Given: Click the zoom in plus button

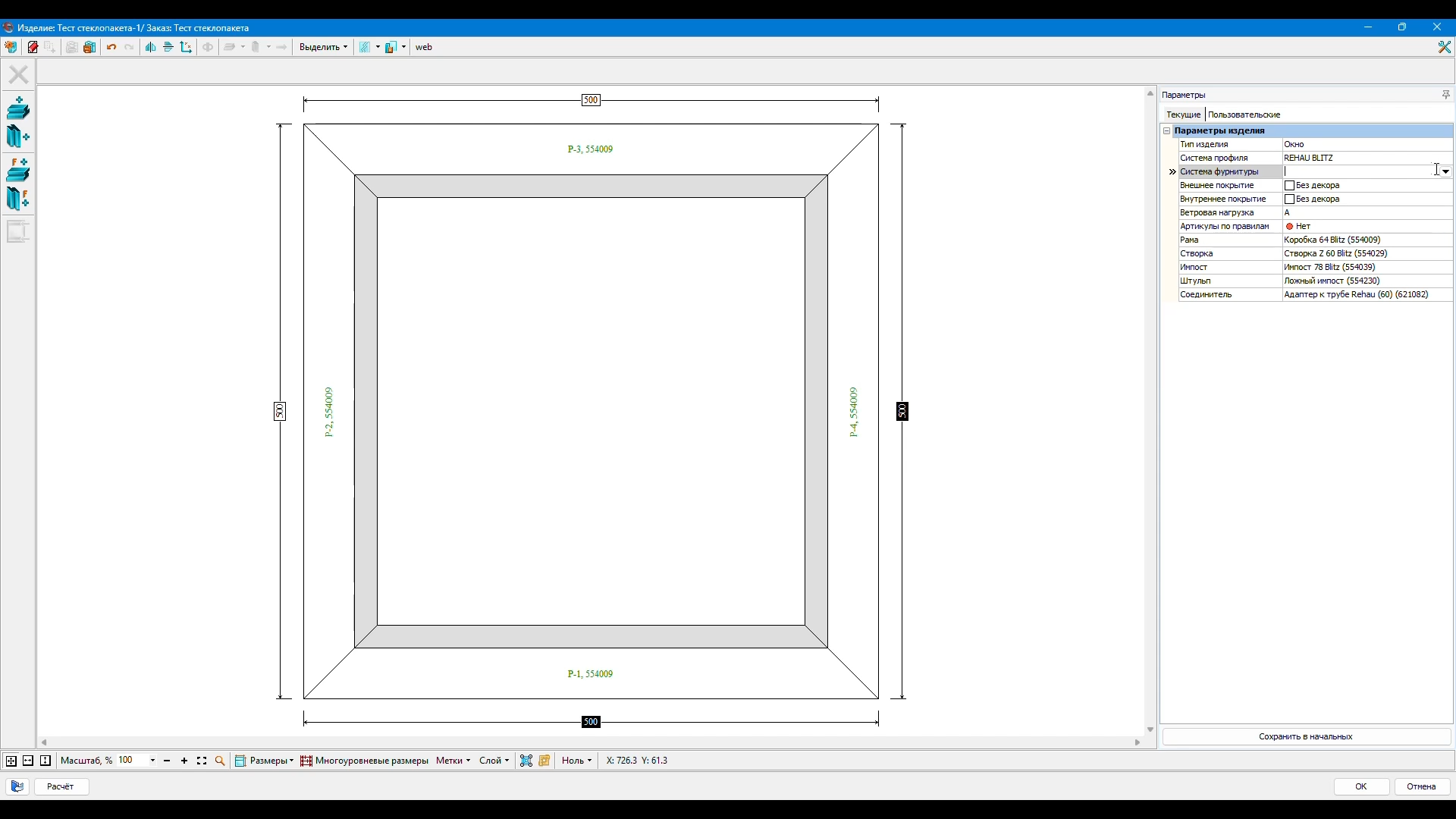Looking at the screenshot, I should (x=184, y=761).
